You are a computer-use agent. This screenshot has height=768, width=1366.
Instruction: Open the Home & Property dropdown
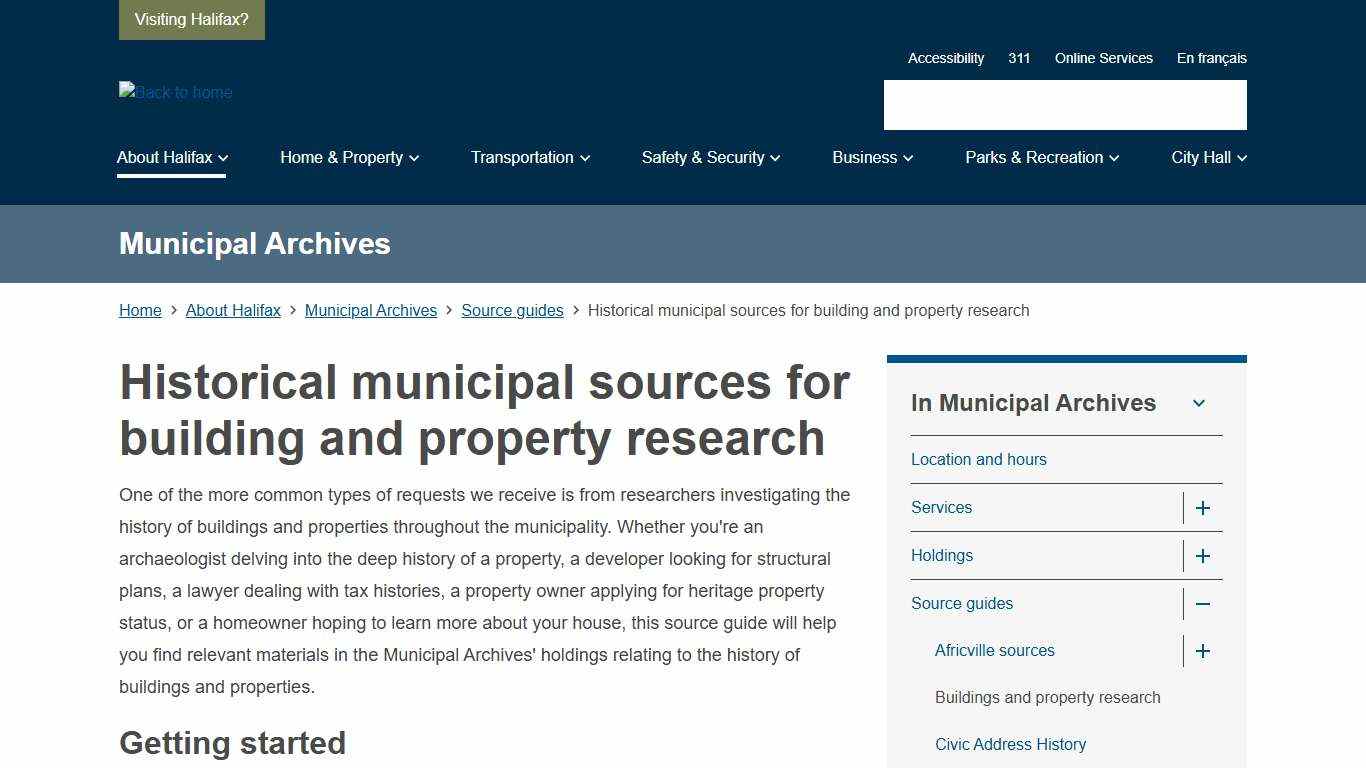point(349,157)
